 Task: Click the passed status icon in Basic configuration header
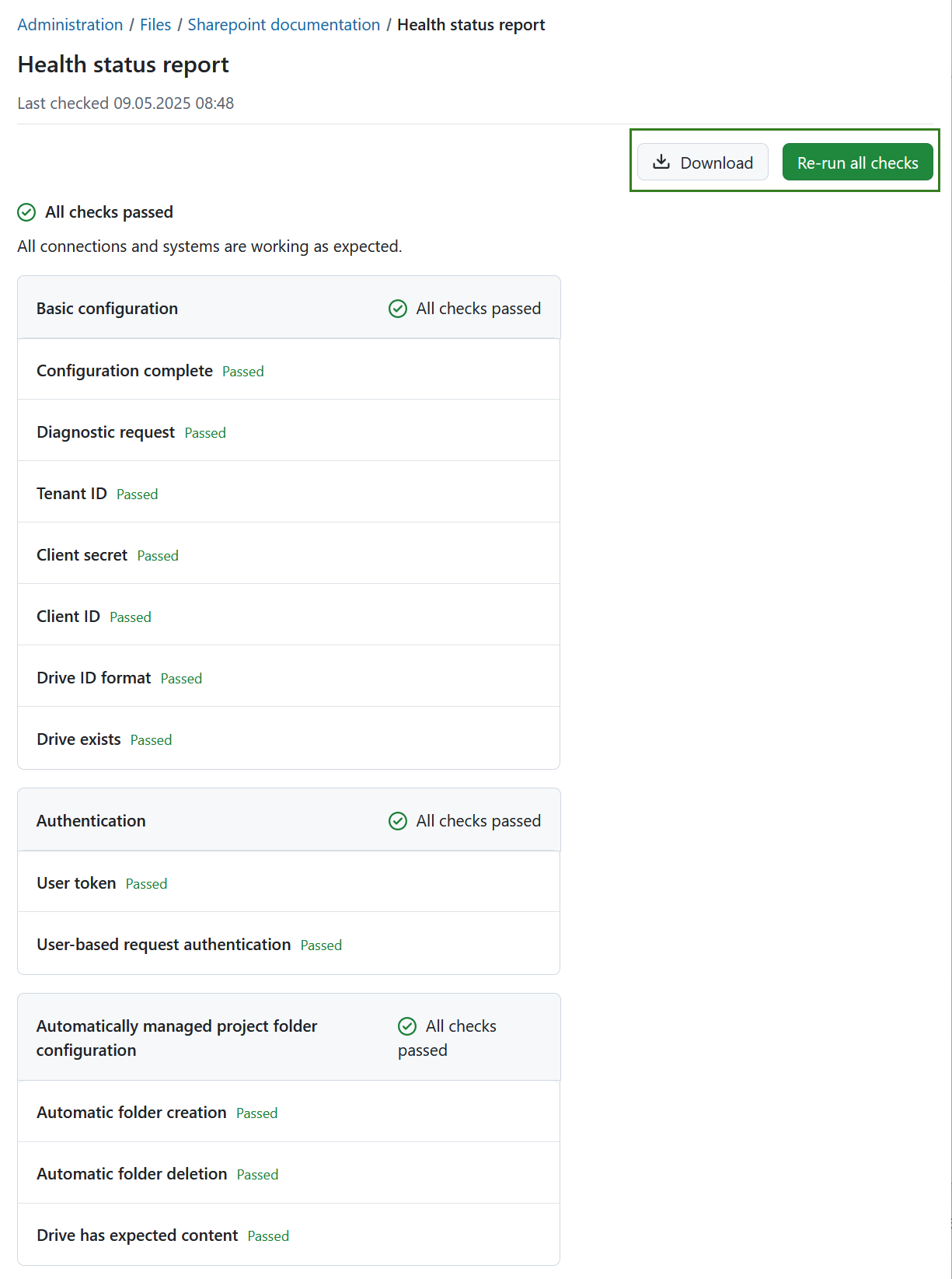pyautogui.click(x=397, y=308)
